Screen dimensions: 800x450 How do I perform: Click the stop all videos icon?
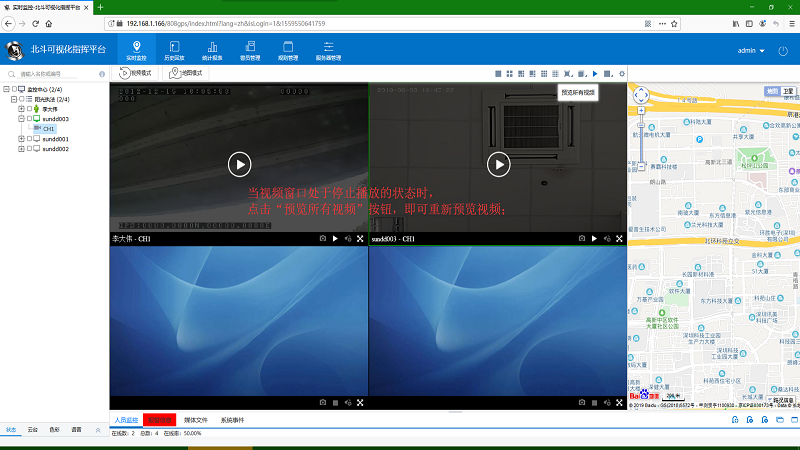coord(608,74)
